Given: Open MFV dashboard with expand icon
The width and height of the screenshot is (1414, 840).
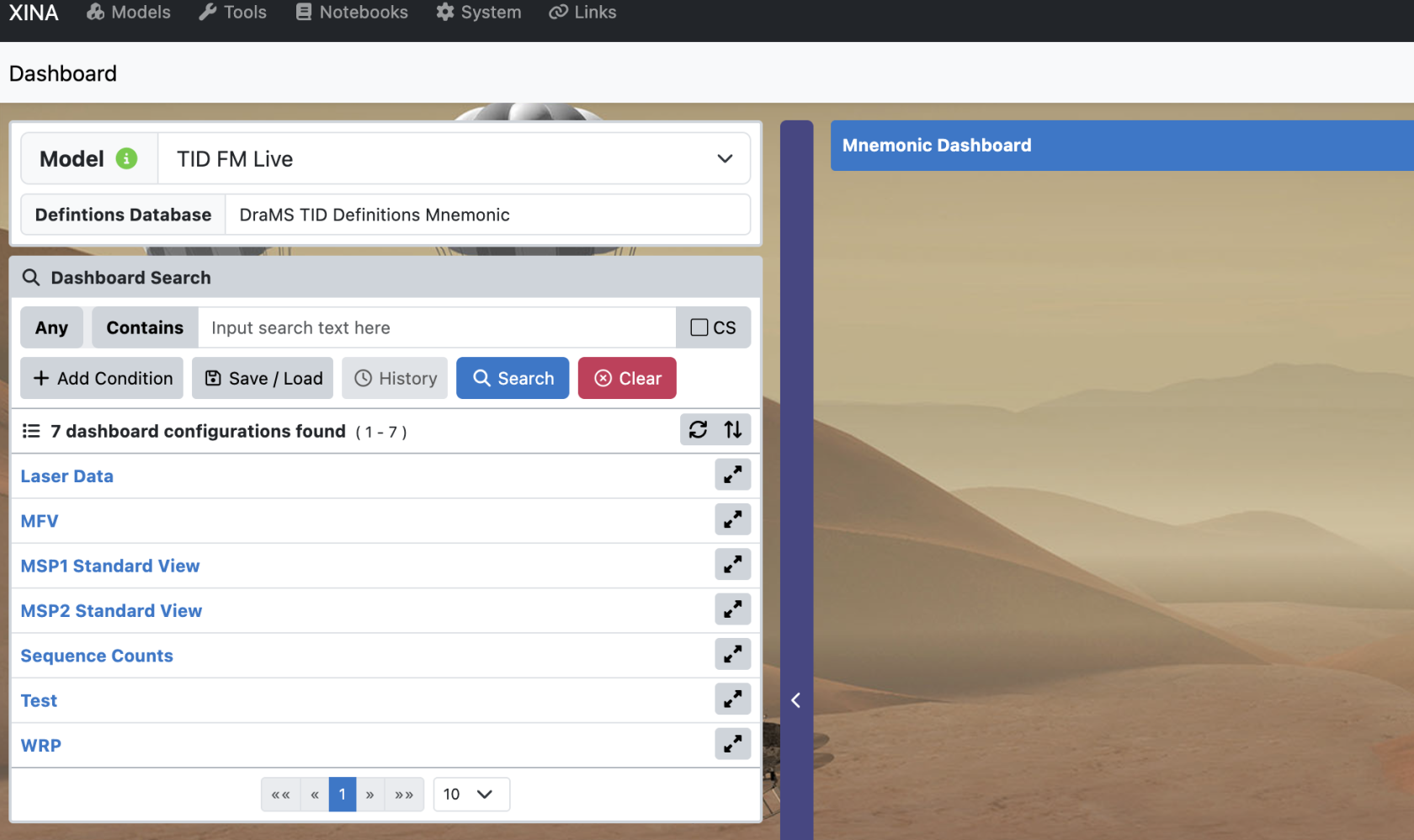Looking at the screenshot, I should [x=732, y=519].
